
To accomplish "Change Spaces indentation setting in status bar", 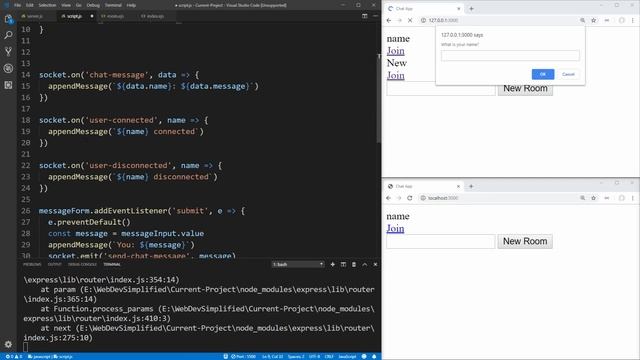I will (296, 356).
